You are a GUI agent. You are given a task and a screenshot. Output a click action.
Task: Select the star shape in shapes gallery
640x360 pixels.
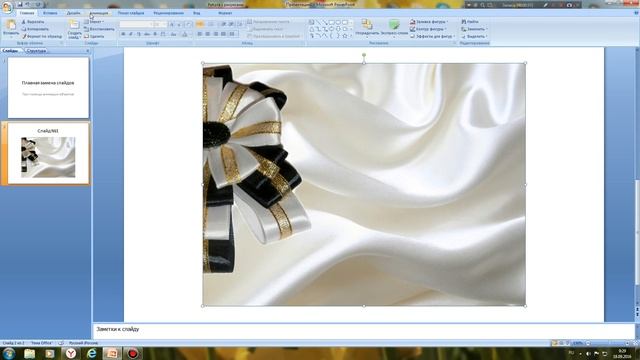(x=345, y=36)
